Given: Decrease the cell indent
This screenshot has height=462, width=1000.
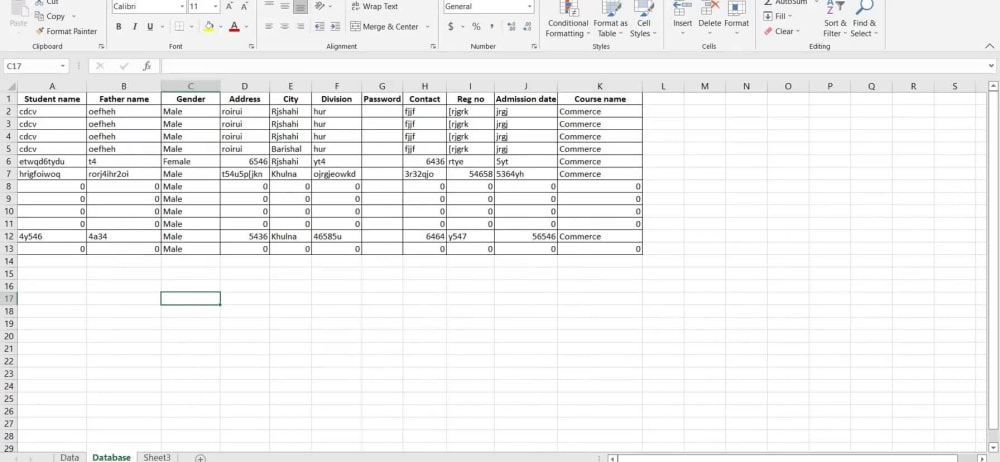Looking at the screenshot, I should tap(320, 27).
